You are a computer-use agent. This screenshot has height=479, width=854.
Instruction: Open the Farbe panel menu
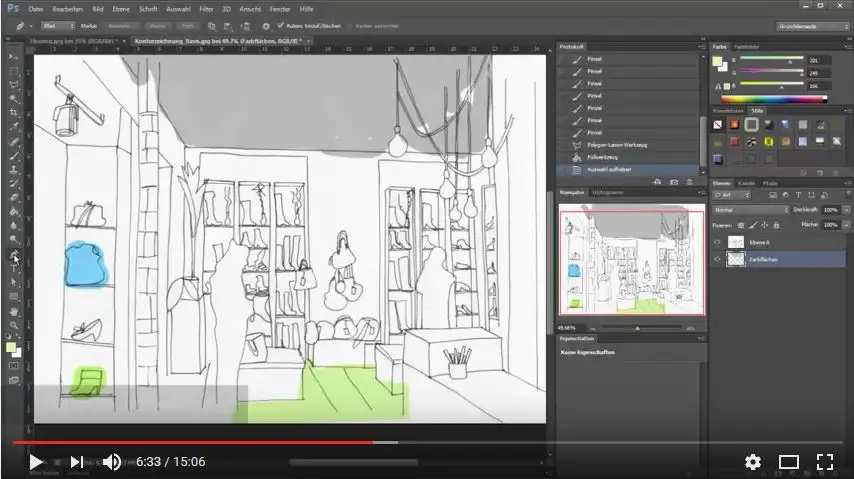(x=847, y=47)
